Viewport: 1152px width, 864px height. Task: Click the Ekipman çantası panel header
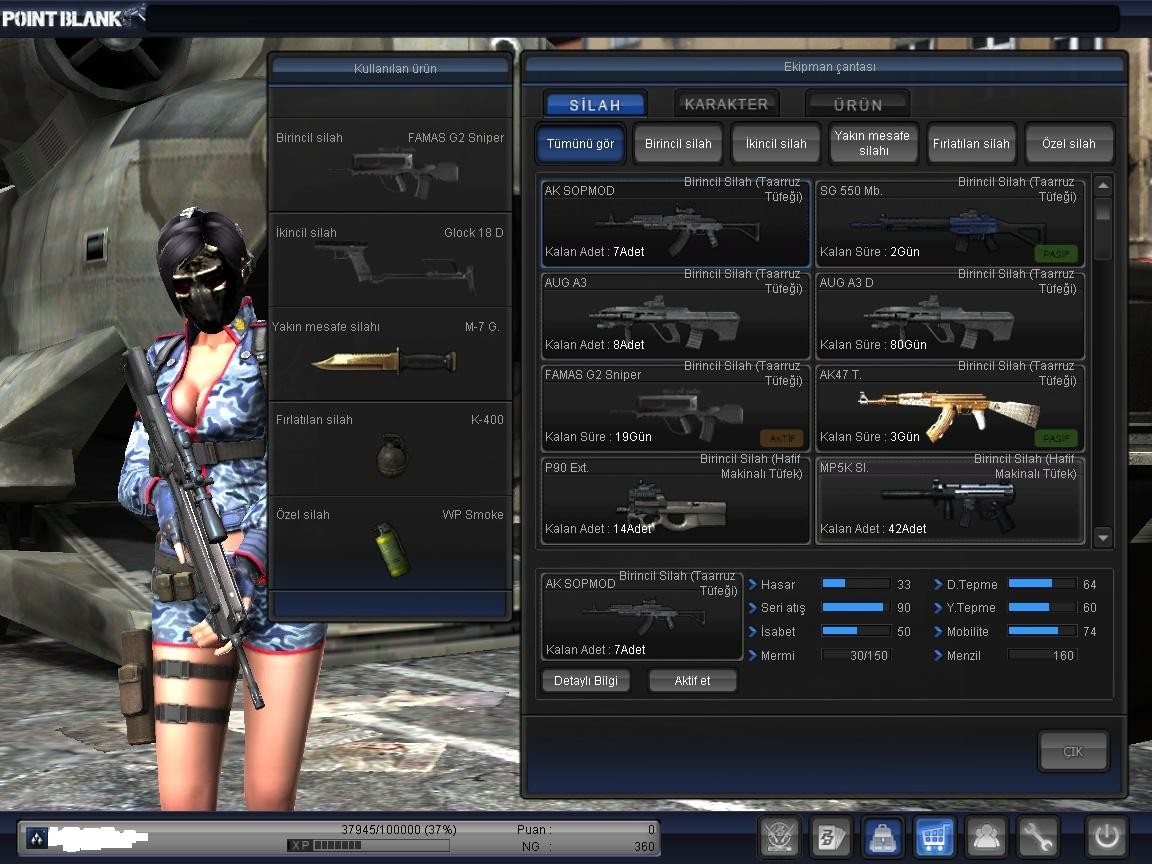pyautogui.click(x=824, y=67)
